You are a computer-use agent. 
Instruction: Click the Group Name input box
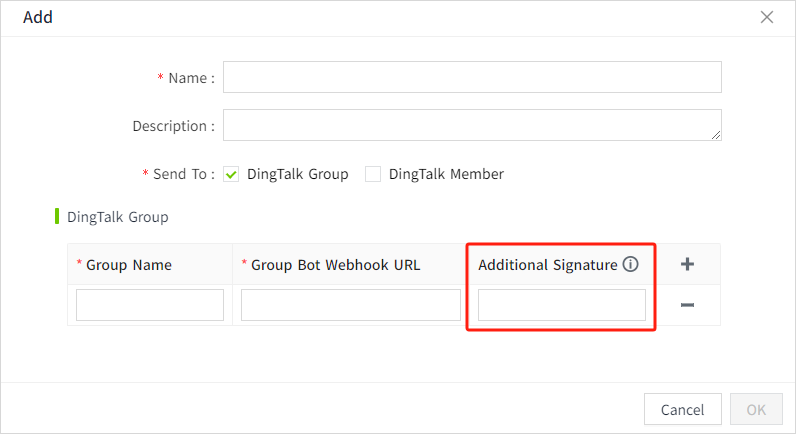coord(150,305)
